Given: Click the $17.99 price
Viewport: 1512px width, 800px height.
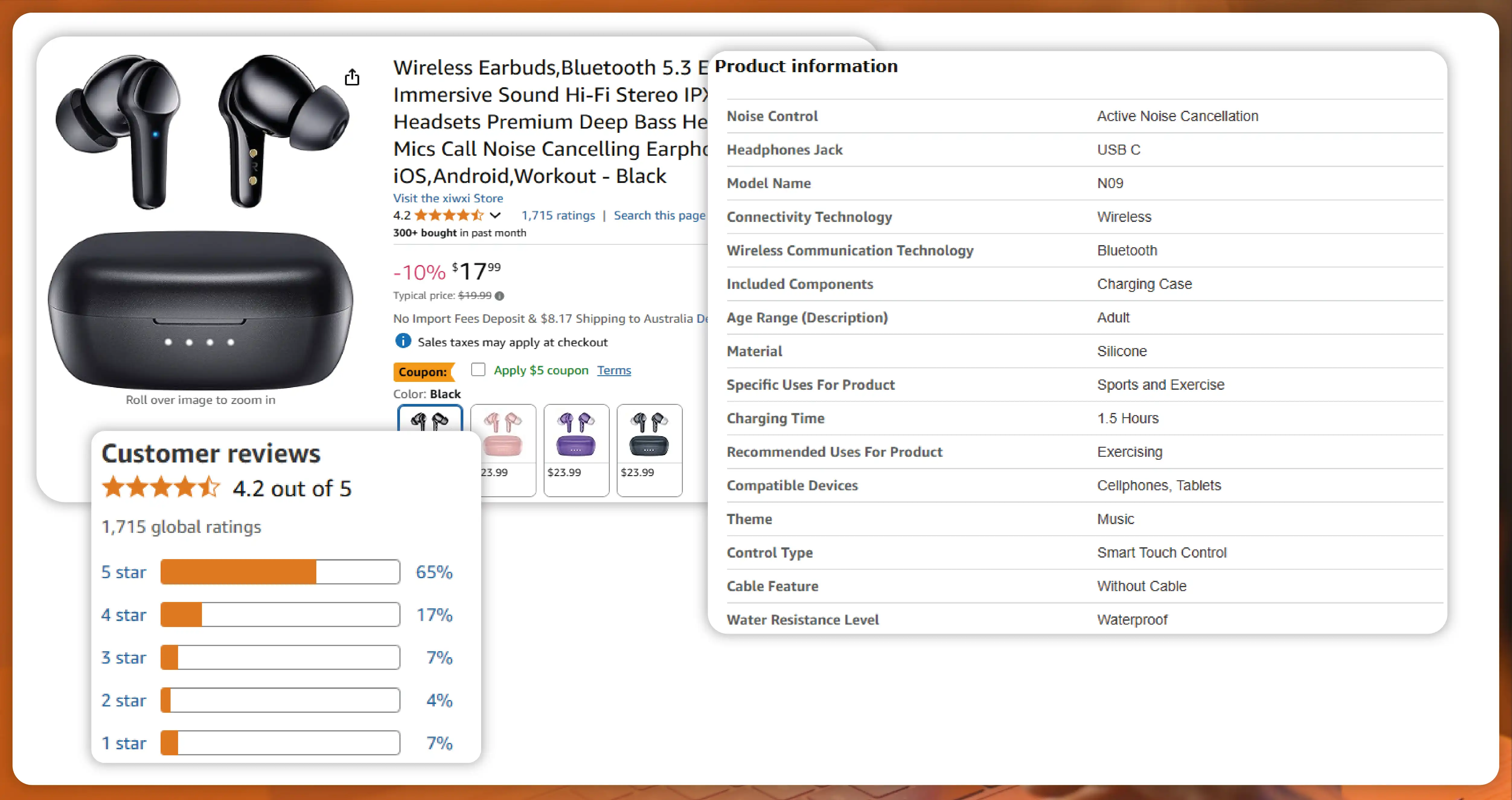Looking at the screenshot, I should click(477, 271).
